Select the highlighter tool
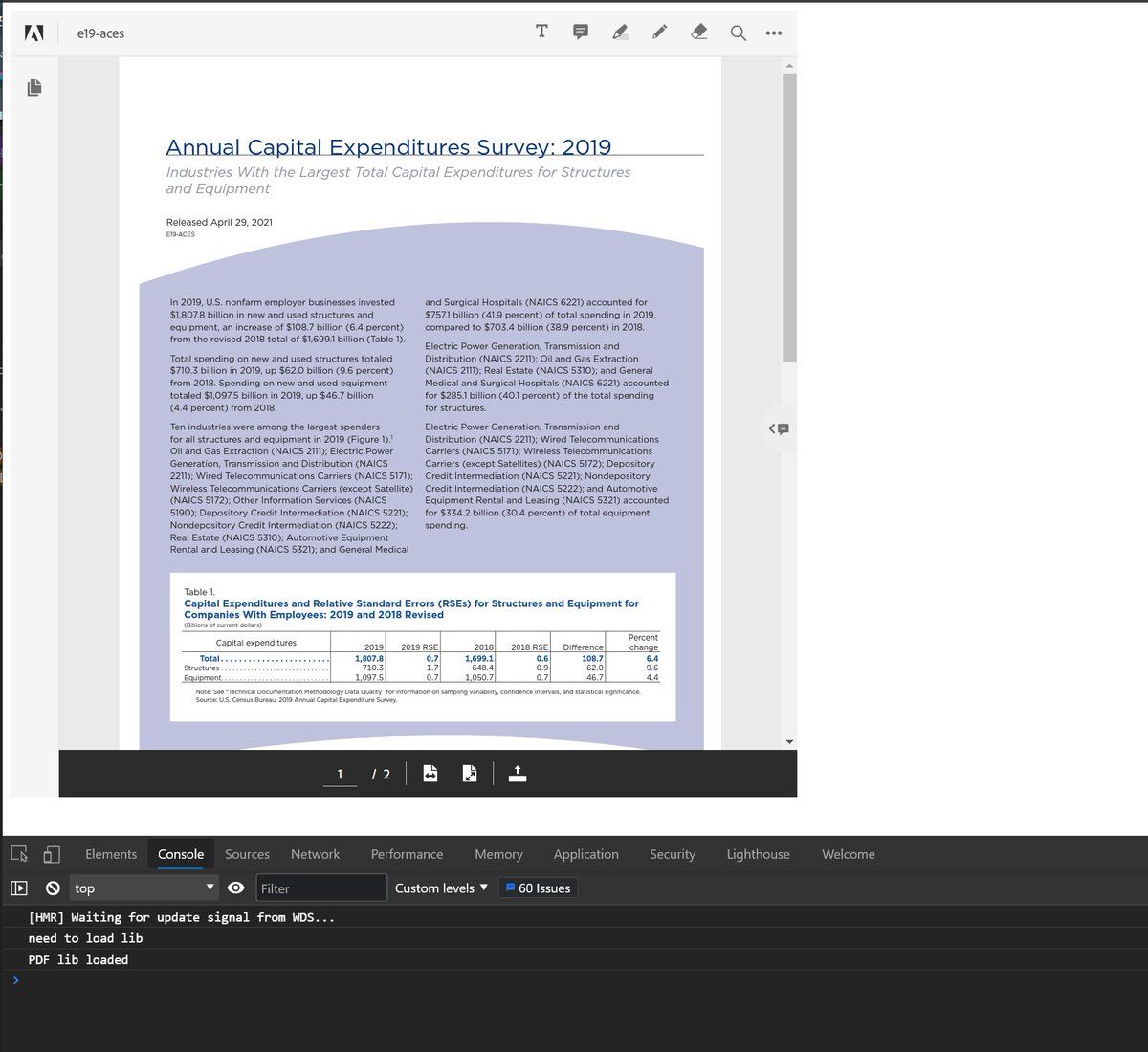Screen dimensions: 1148x1052 click(620, 33)
